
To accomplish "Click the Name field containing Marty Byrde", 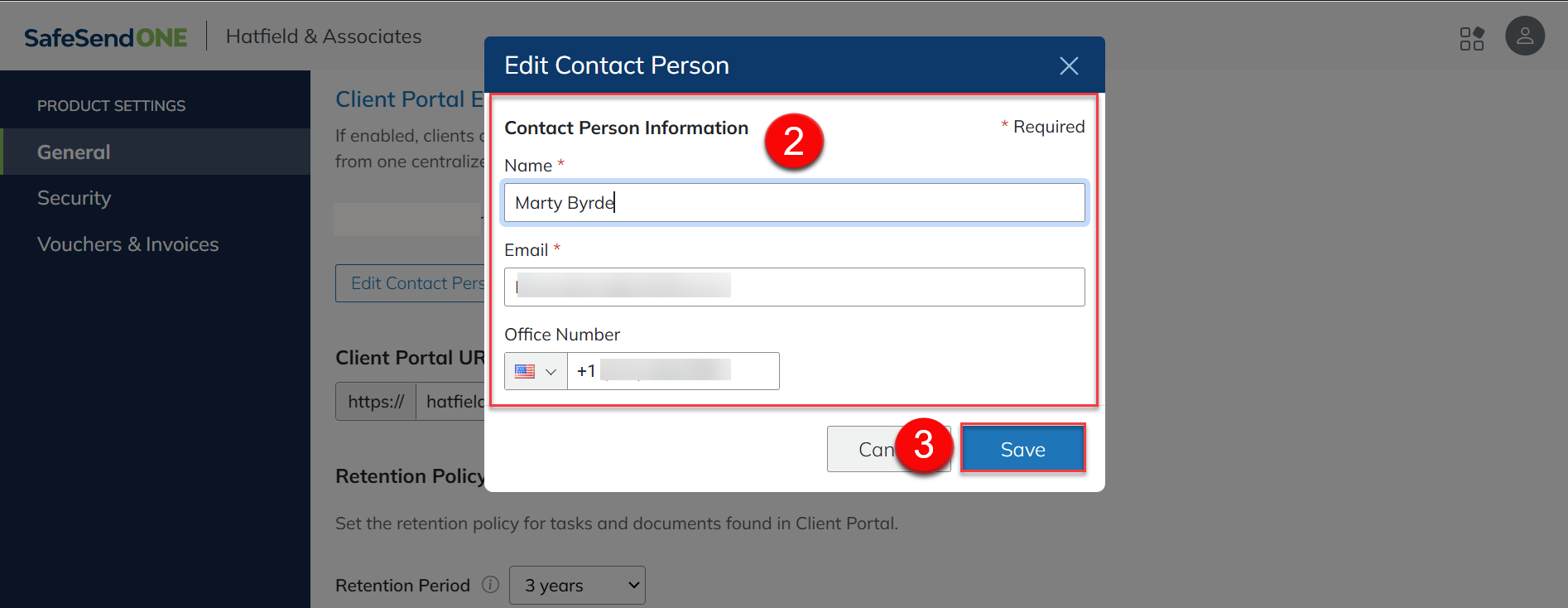I will [x=793, y=203].
